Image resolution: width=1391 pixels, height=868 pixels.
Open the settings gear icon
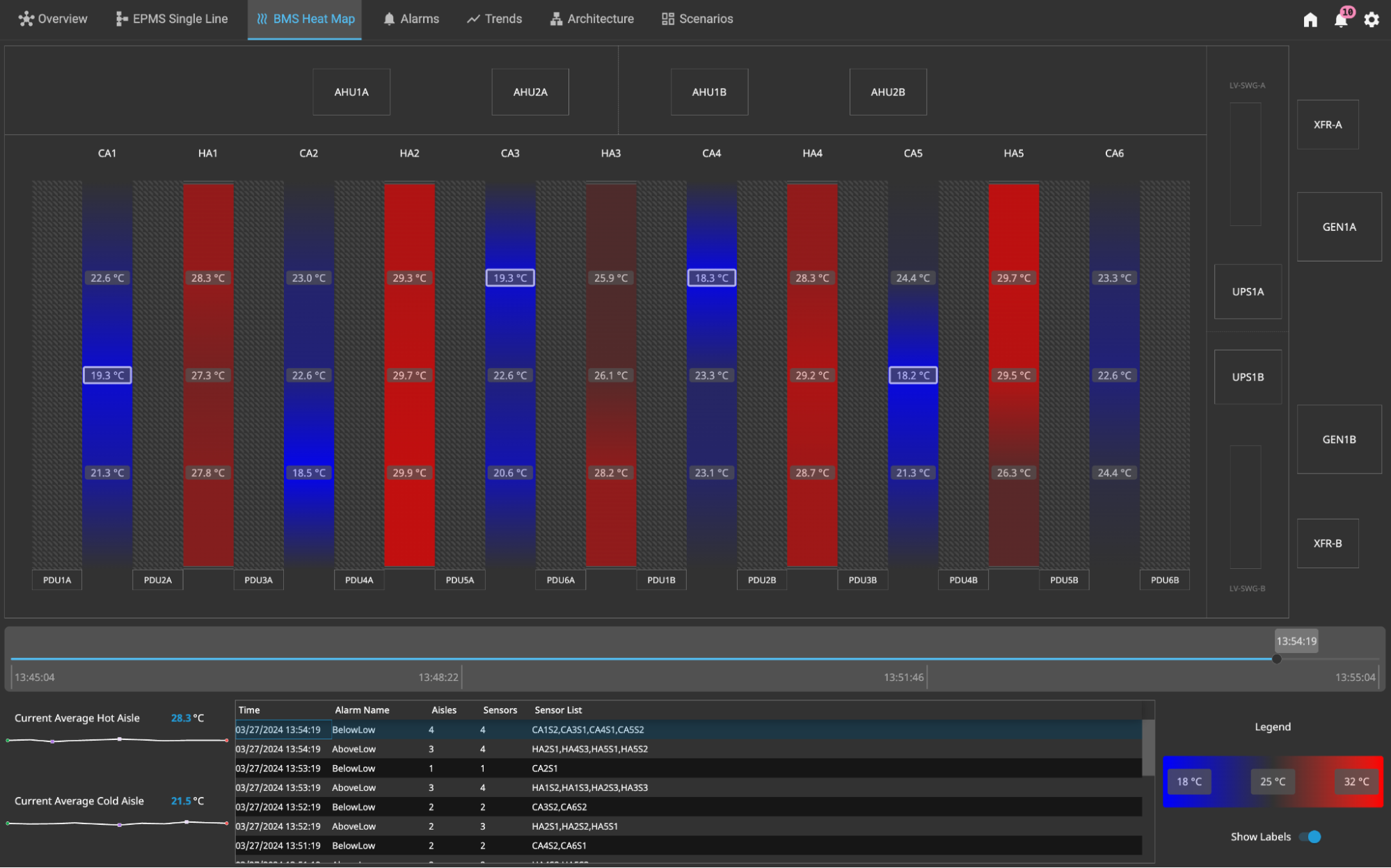pyautogui.click(x=1372, y=19)
